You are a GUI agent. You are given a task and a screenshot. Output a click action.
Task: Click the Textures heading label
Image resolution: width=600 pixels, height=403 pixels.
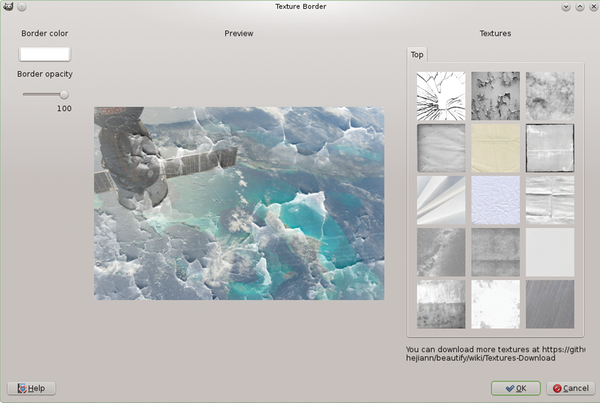495,33
